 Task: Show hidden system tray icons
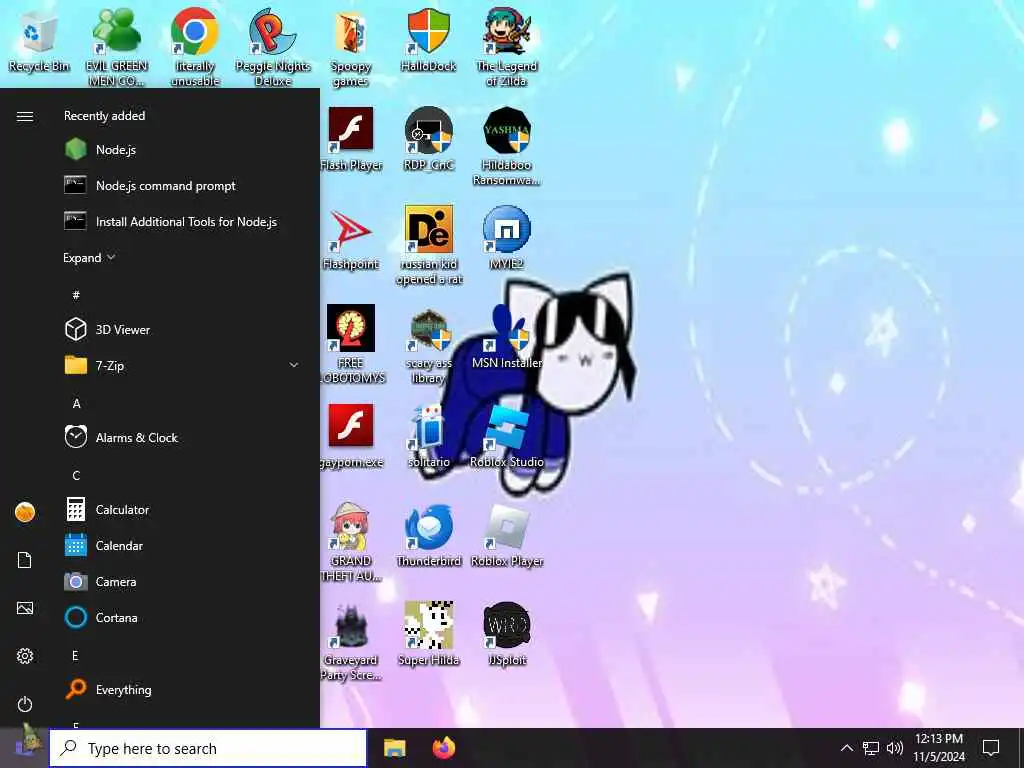(846, 748)
